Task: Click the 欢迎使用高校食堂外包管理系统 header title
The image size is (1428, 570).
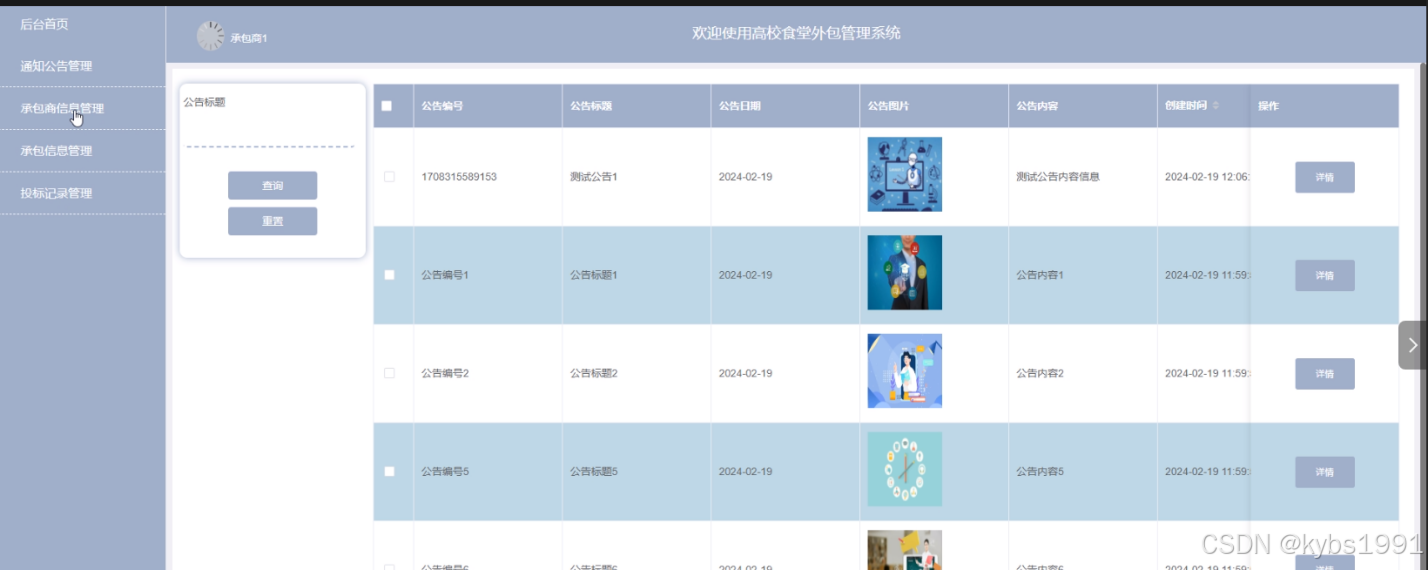Action: [x=796, y=33]
